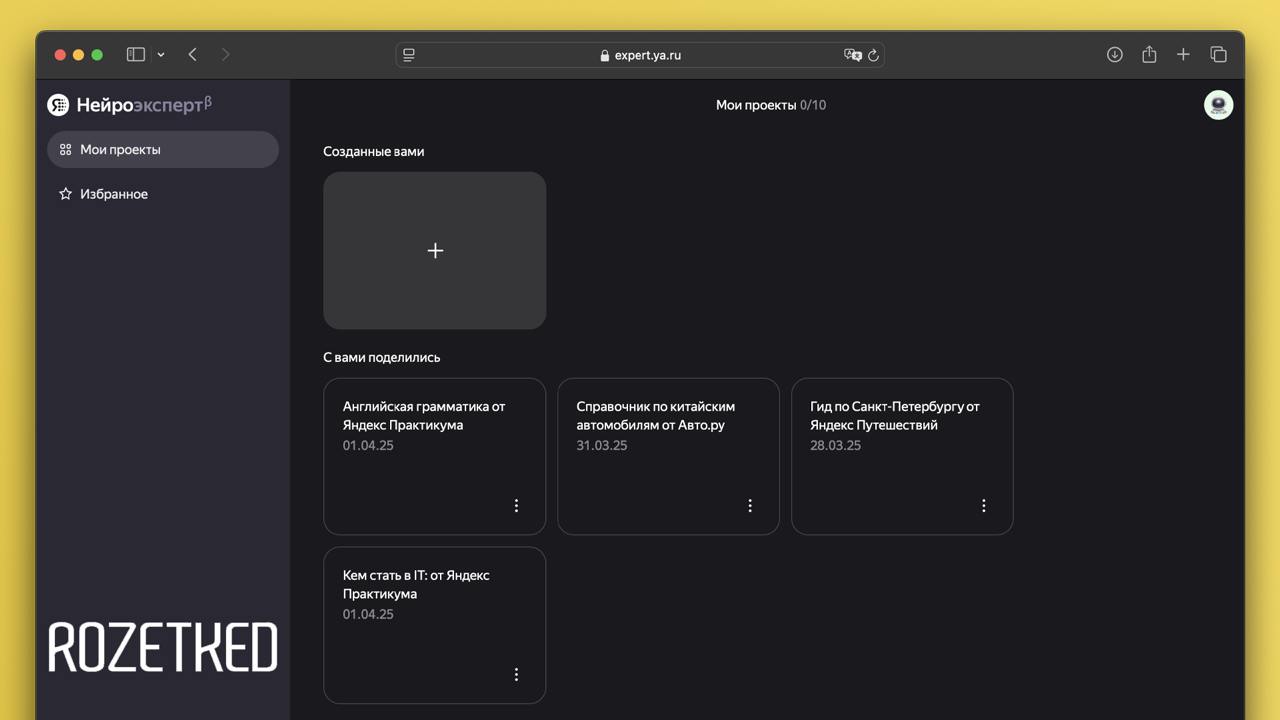Click the star icon beside Избранное
Image resolution: width=1280 pixels, height=720 pixels.
tap(65, 194)
